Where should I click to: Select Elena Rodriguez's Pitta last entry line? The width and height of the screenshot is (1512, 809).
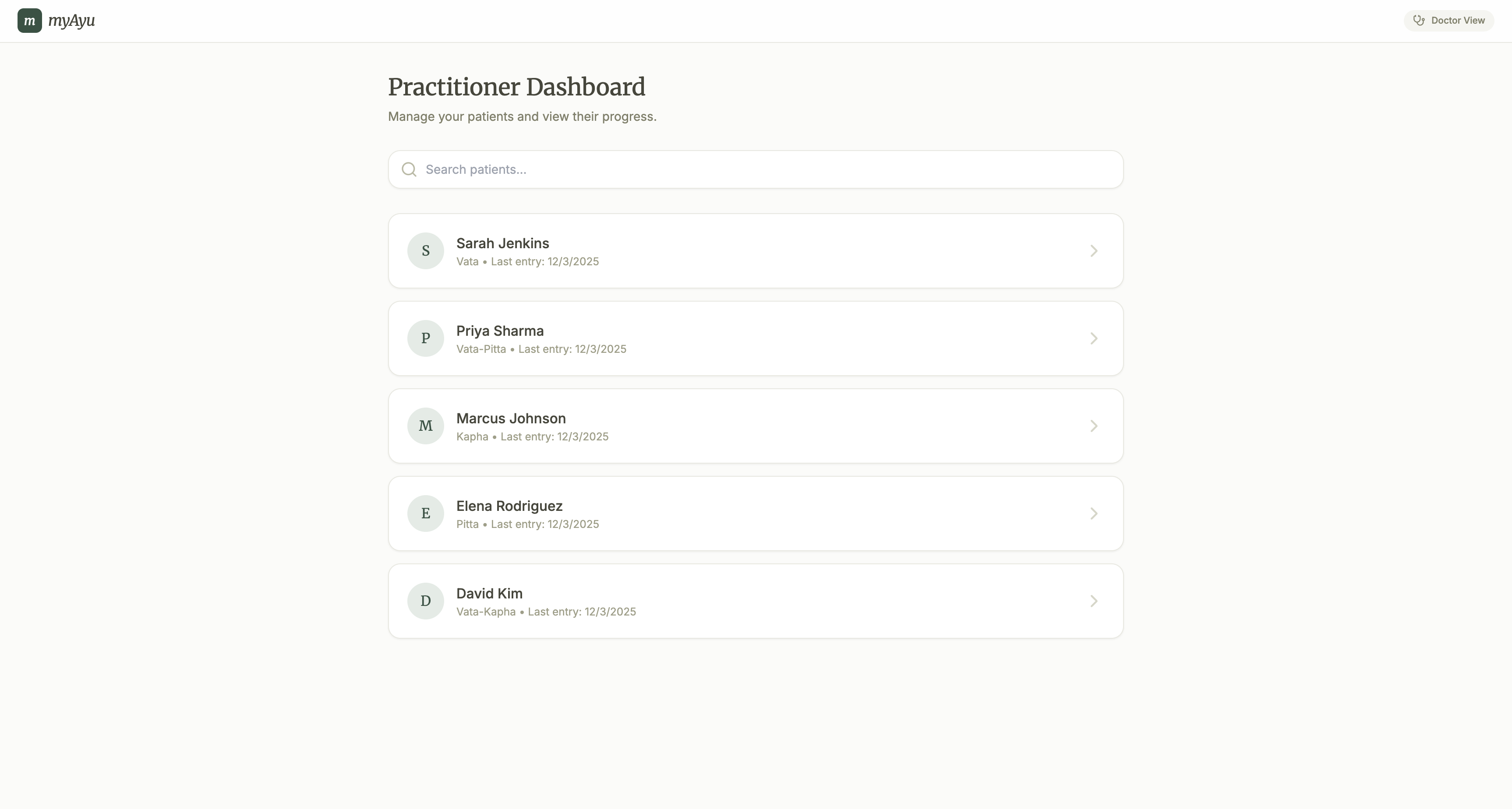click(527, 524)
